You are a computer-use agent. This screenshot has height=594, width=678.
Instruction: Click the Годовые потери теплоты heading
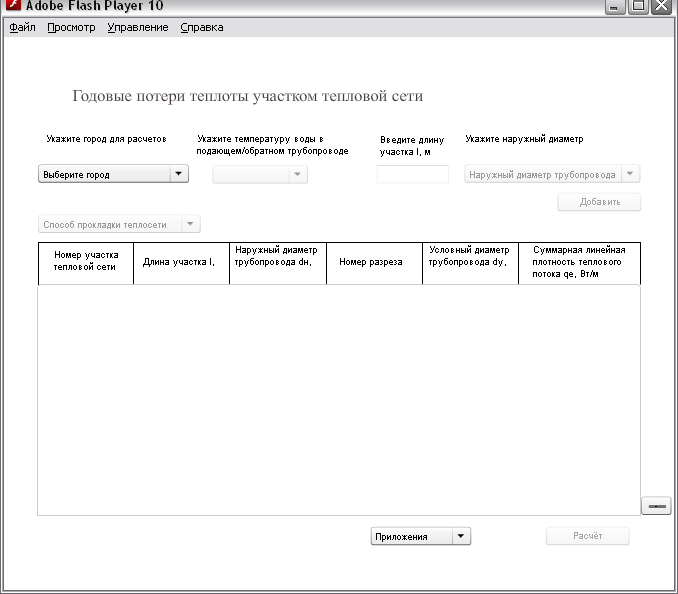pyautogui.click(x=247, y=96)
